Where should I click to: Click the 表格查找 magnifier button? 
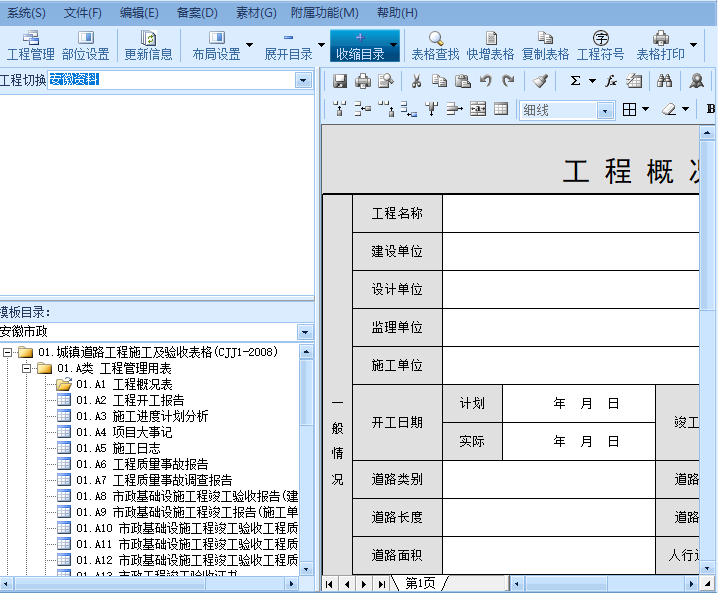pos(435,45)
